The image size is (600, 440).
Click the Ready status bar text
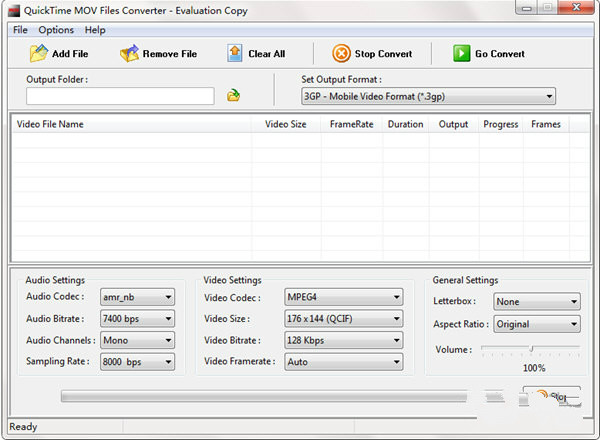(23, 427)
